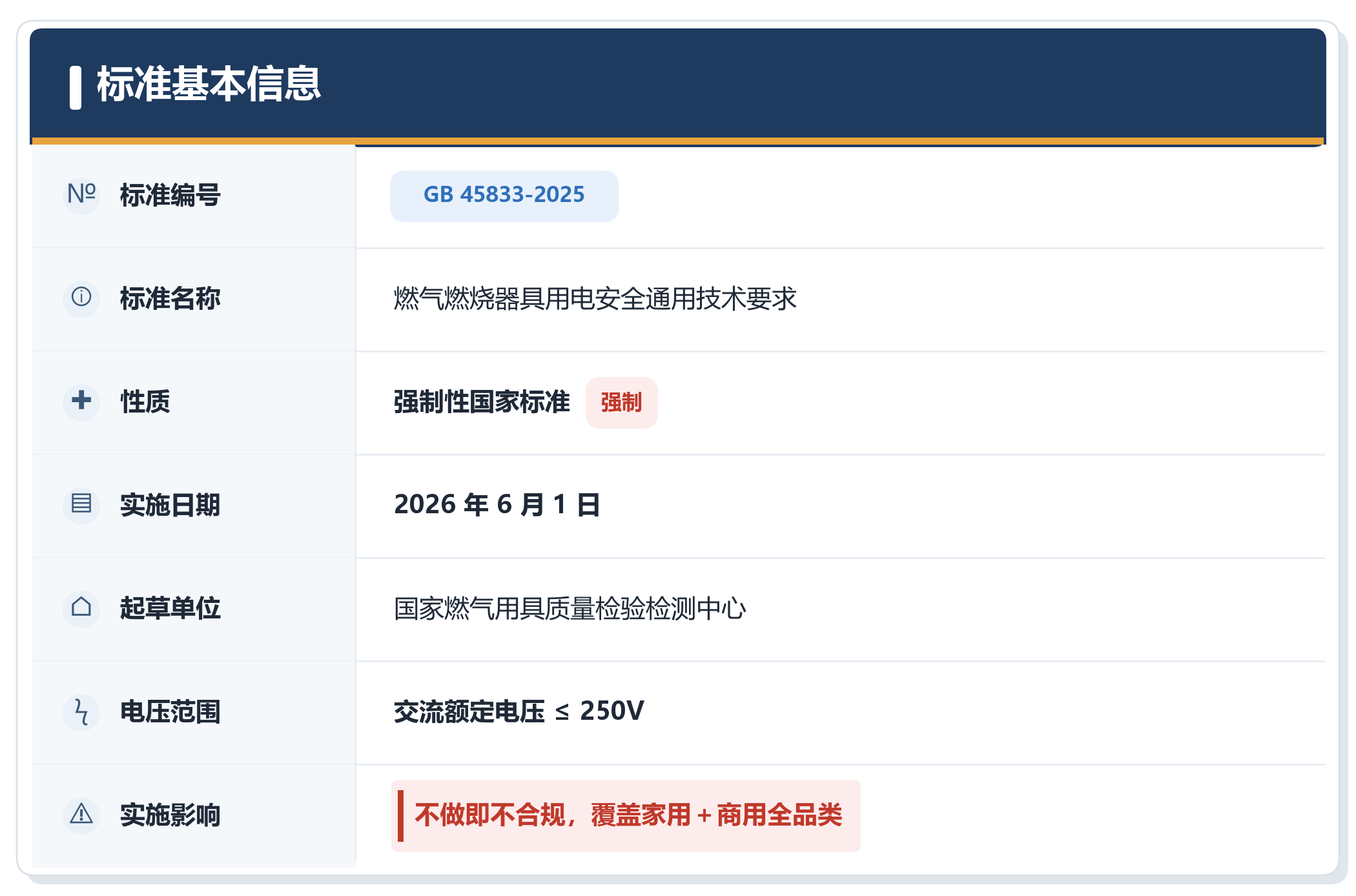Click the 标准名称 label

pyautogui.click(x=170, y=299)
